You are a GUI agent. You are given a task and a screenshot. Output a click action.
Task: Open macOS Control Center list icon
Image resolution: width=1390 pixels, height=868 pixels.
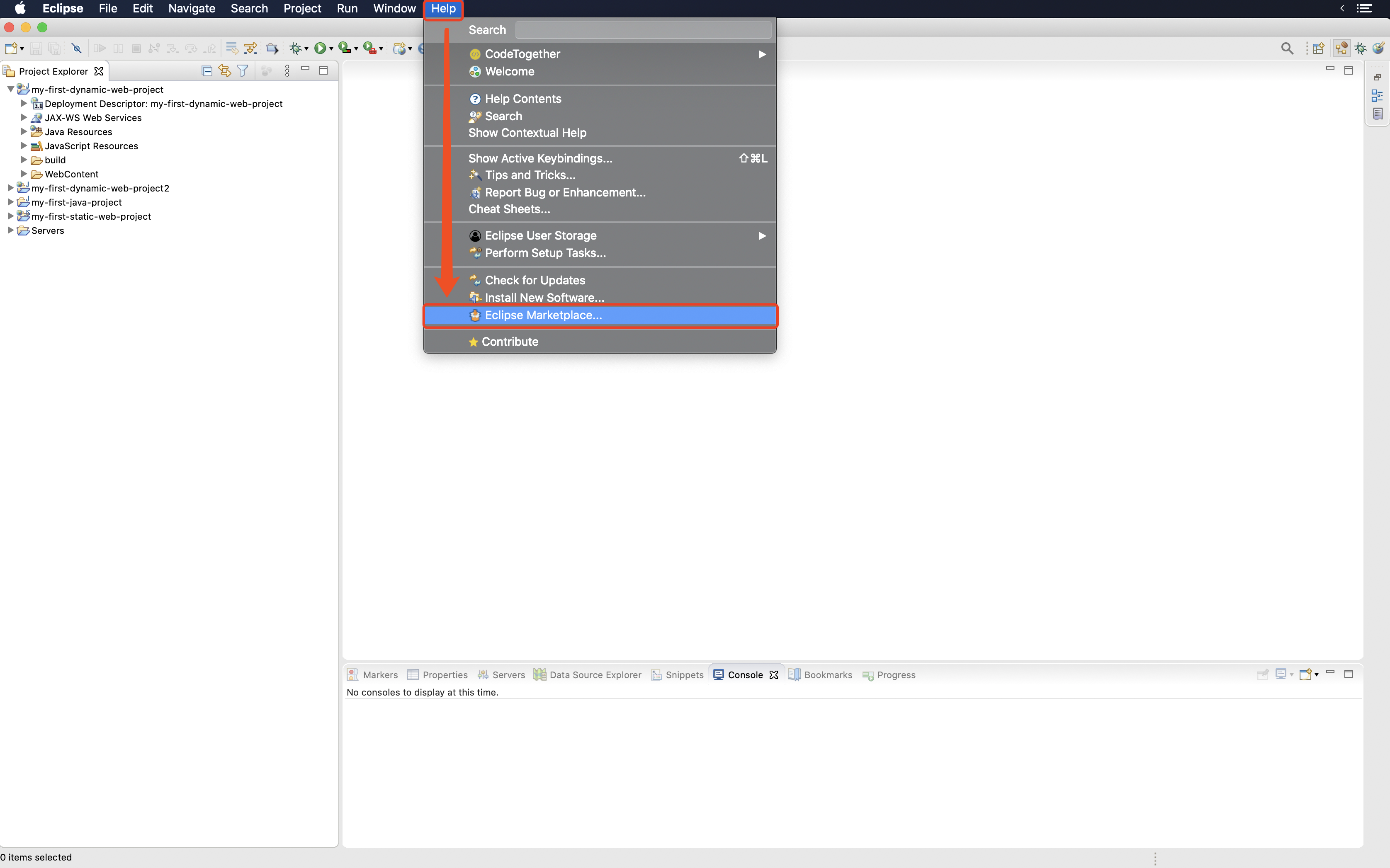1364,9
